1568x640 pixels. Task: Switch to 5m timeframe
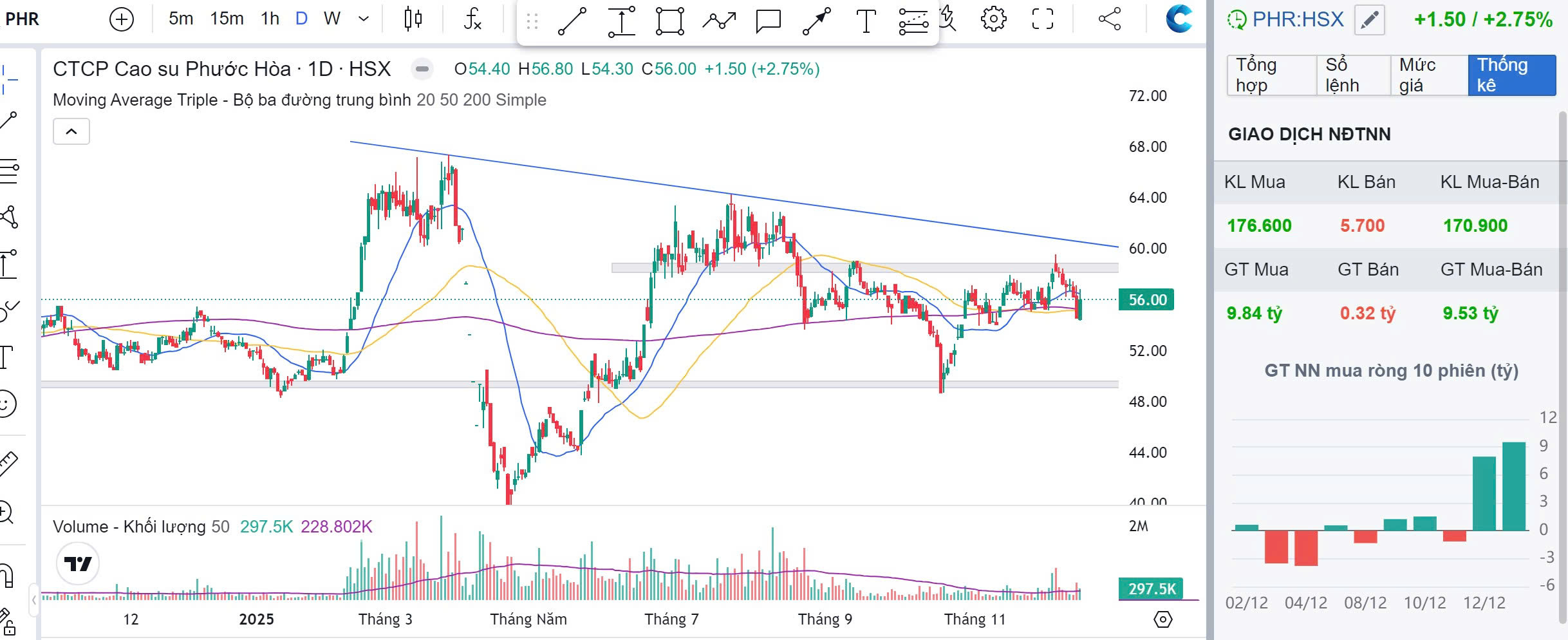click(x=181, y=19)
